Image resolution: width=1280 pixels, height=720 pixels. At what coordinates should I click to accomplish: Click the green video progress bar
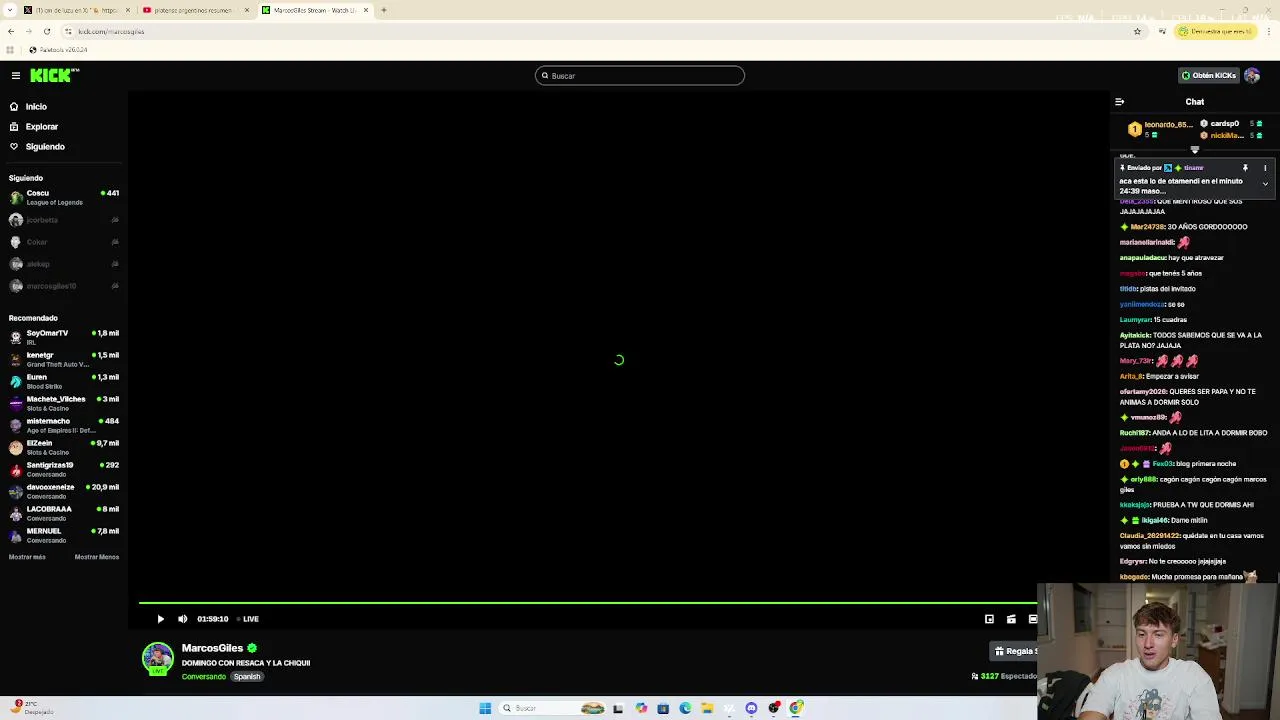pos(588,603)
